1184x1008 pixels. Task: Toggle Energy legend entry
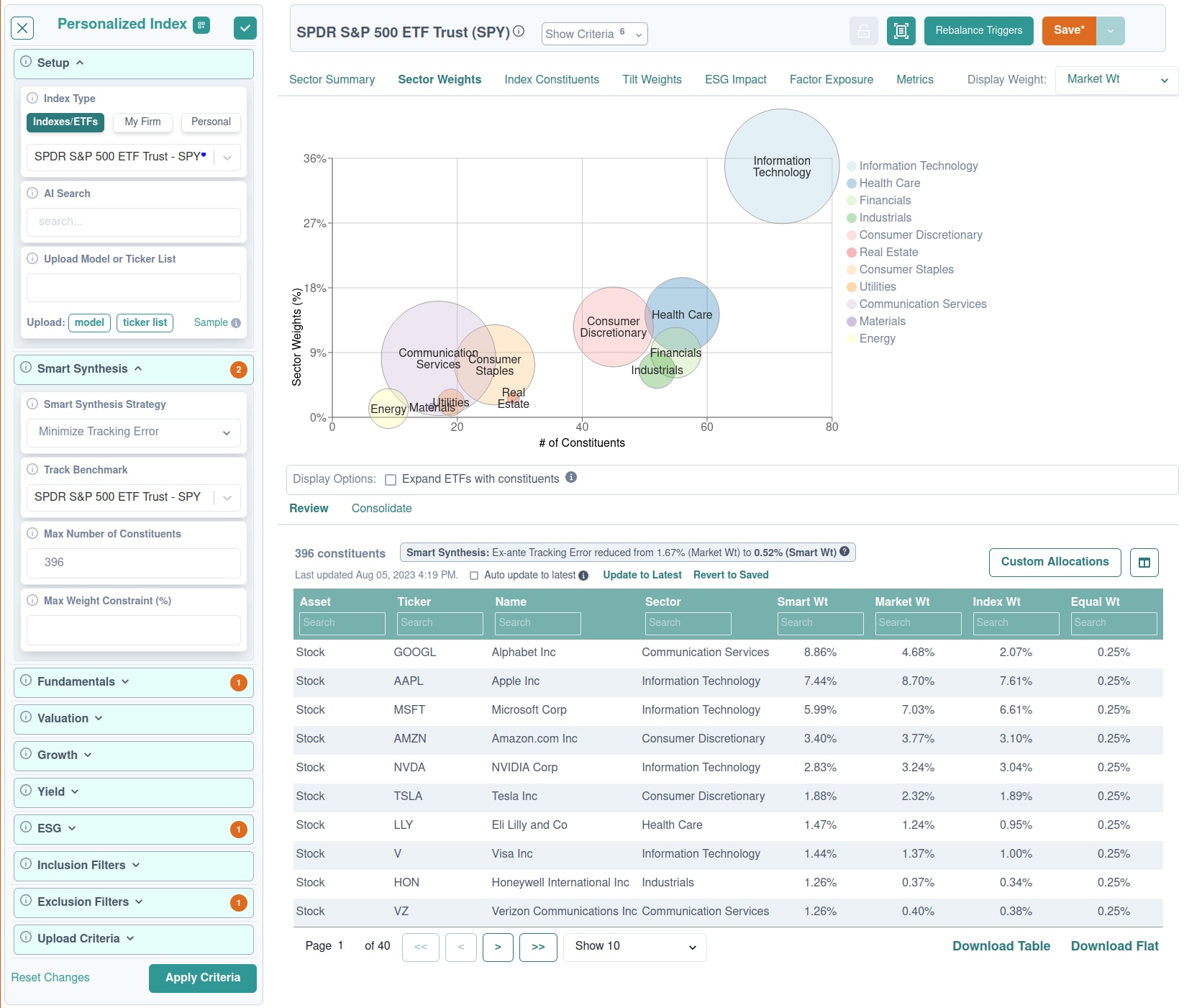click(x=871, y=339)
